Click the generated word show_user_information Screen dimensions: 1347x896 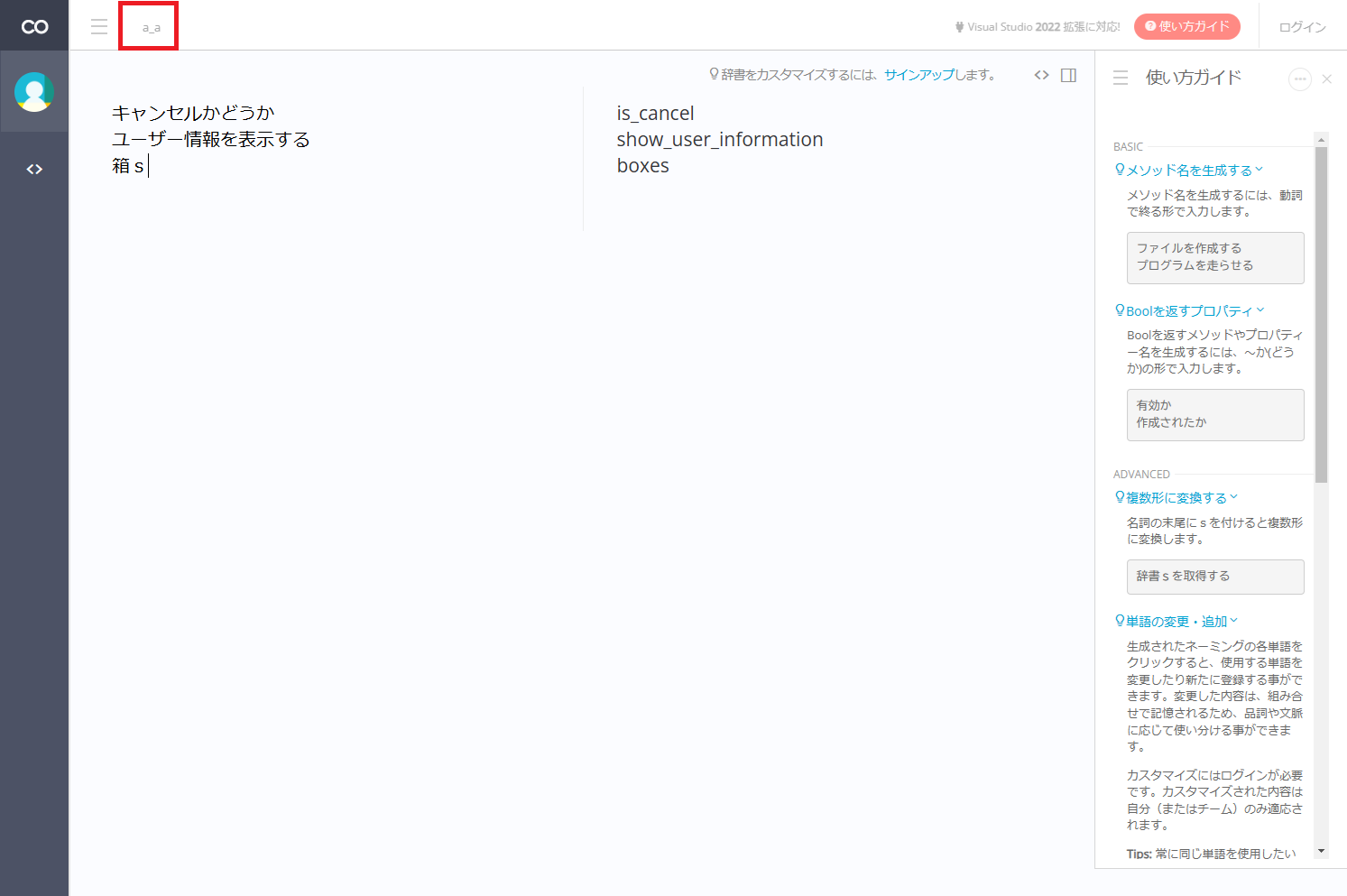(x=719, y=140)
